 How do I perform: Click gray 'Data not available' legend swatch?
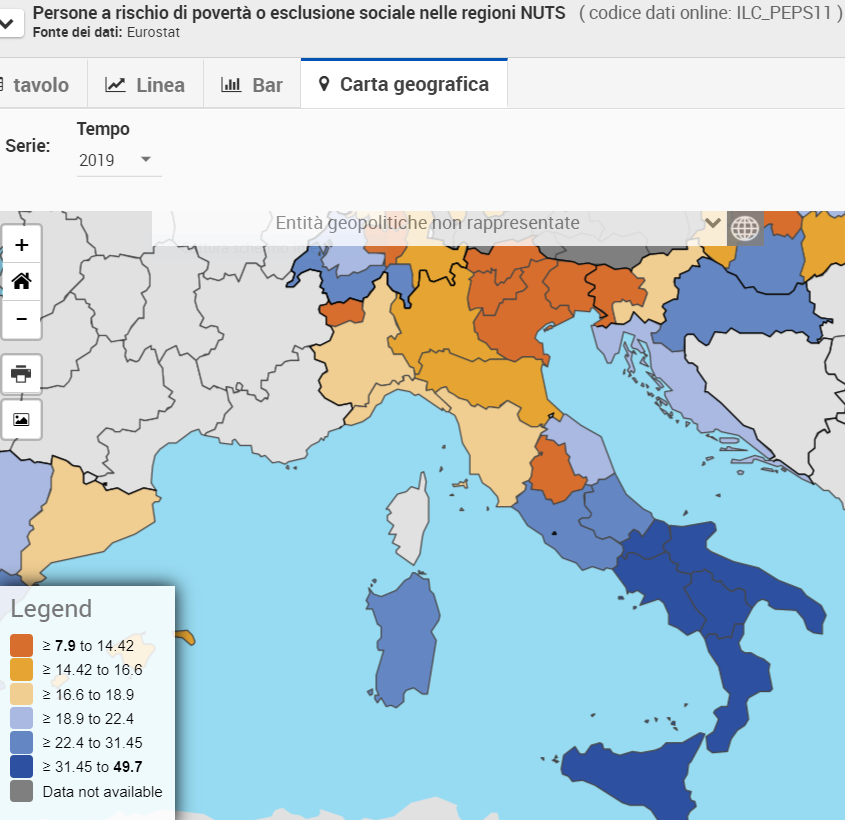[x=22, y=791]
